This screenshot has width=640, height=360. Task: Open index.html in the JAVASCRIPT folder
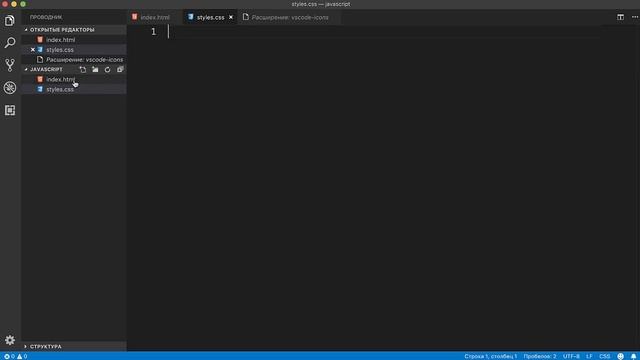(x=73, y=79)
